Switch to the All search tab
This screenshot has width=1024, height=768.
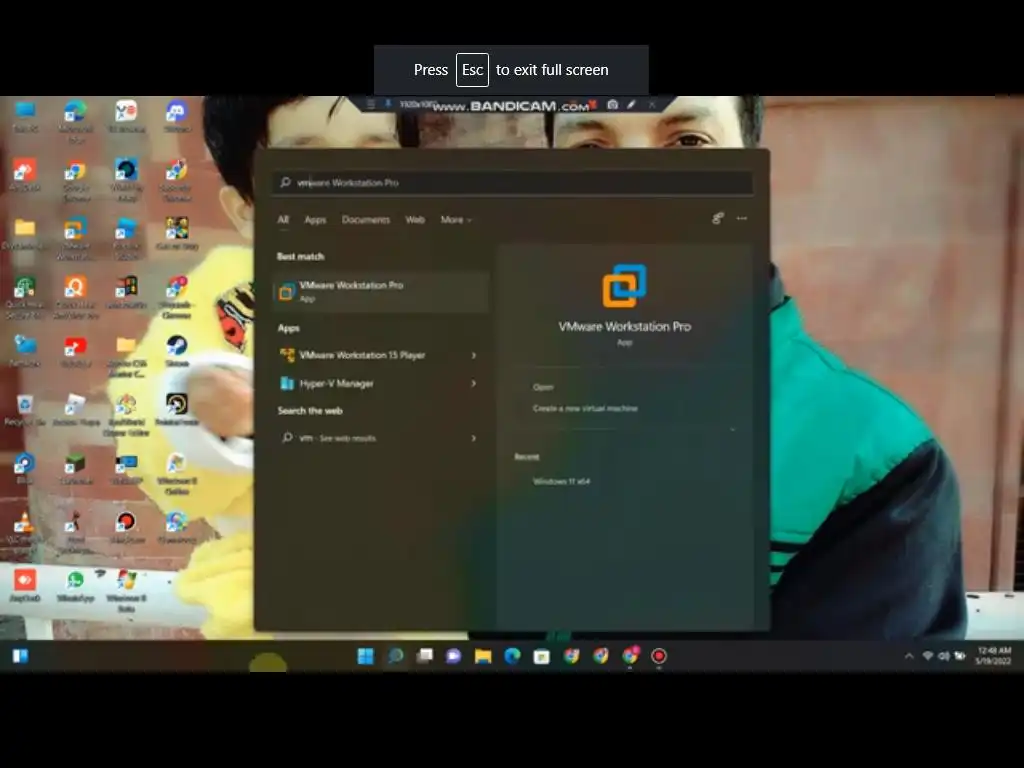click(x=283, y=220)
